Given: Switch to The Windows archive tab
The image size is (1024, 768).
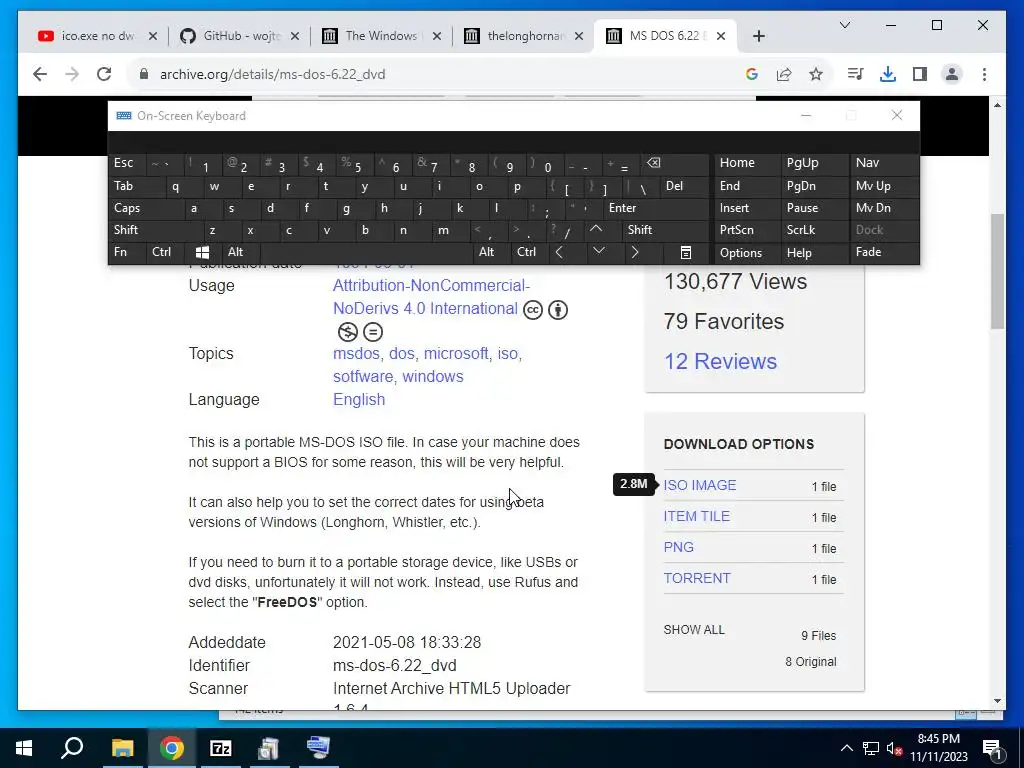Looking at the screenshot, I should click(382, 36).
